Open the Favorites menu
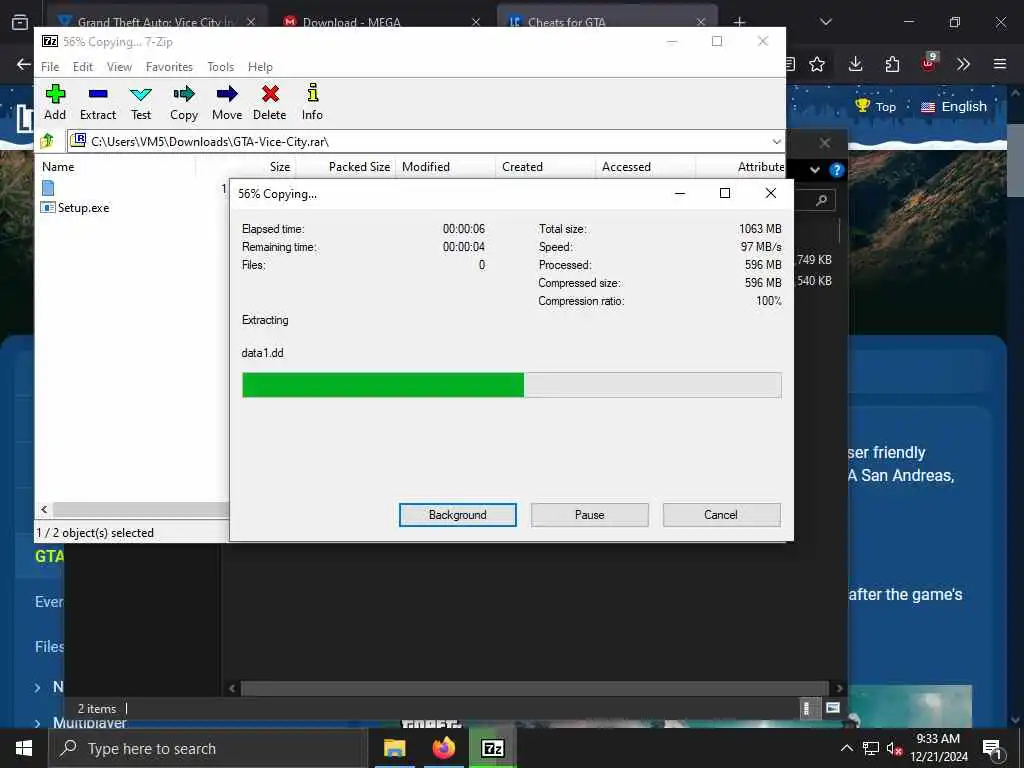 [169, 67]
